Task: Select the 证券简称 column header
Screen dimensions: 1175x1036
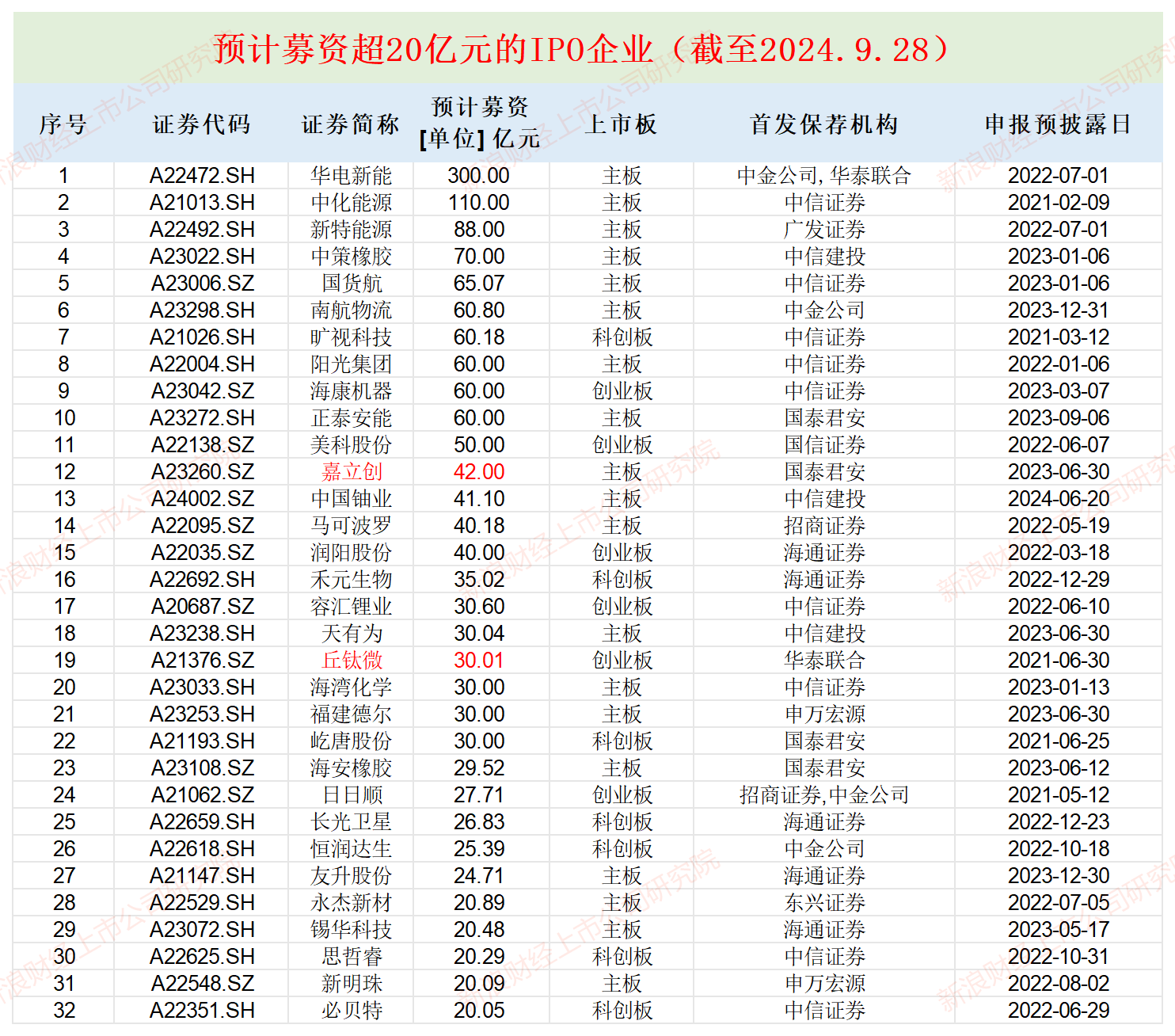Action: pyautogui.click(x=351, y=124)
